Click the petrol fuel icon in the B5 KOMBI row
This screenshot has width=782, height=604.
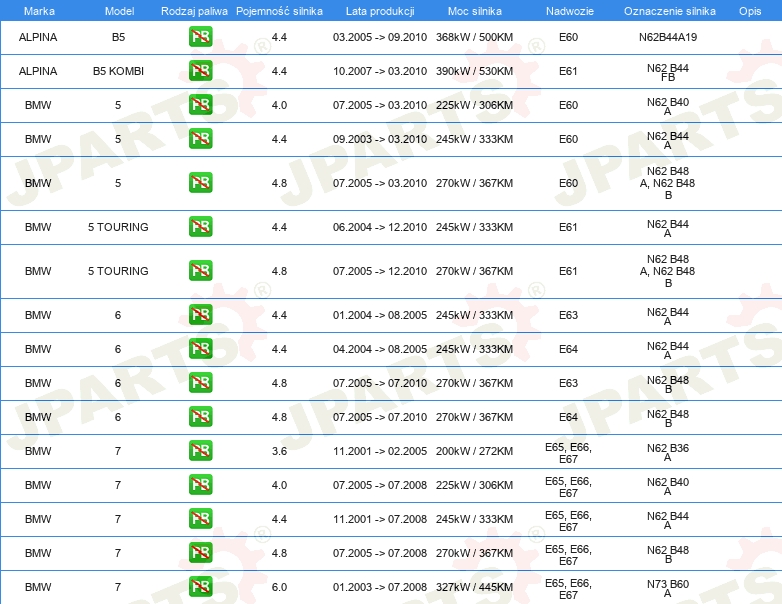200,71
